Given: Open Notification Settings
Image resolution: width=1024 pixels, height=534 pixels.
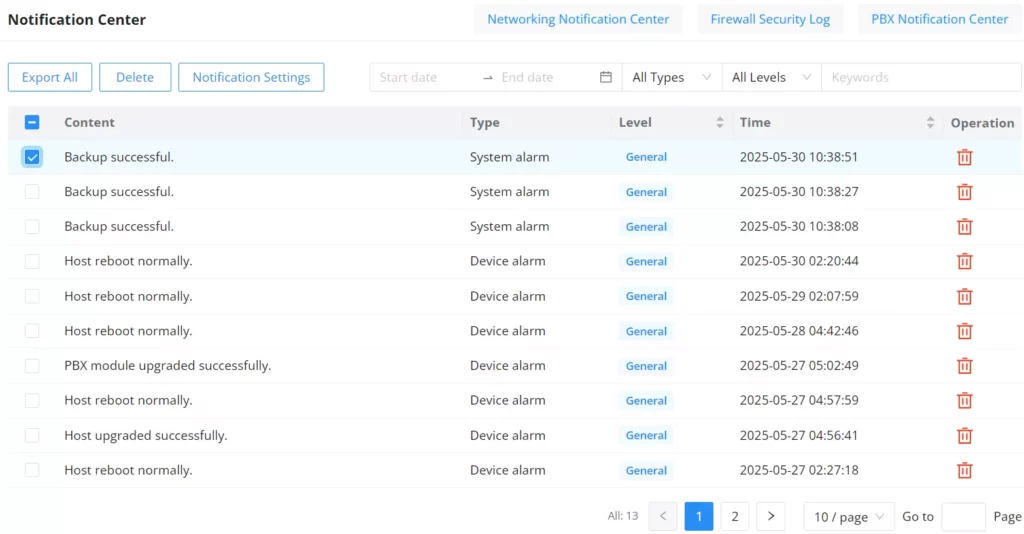Looking at the screenshot, I should [251, 77].
